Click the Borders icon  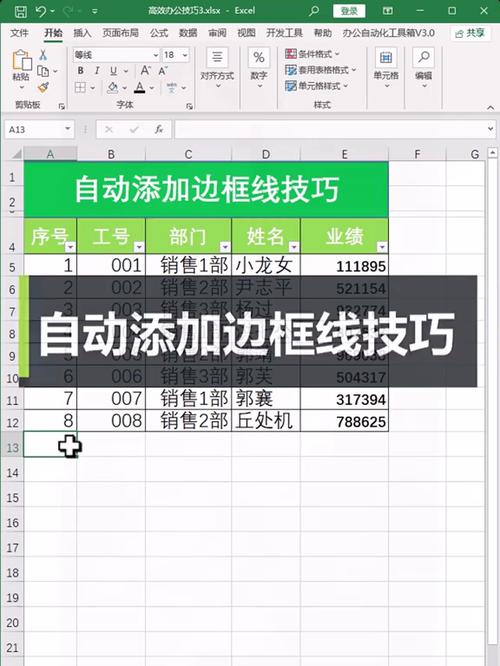pos(80,87)
